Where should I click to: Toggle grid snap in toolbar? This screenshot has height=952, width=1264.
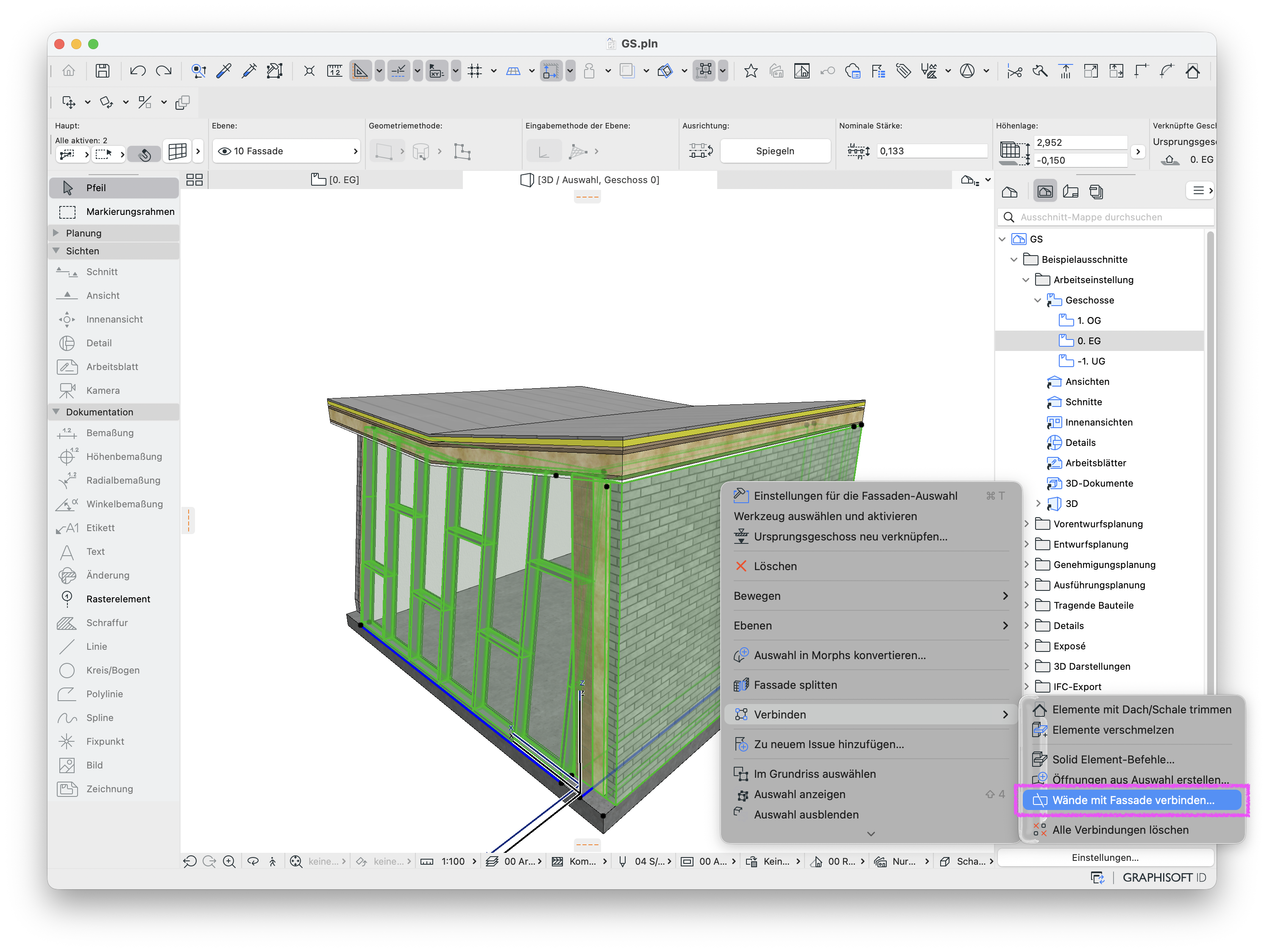(x=474, y=71)
